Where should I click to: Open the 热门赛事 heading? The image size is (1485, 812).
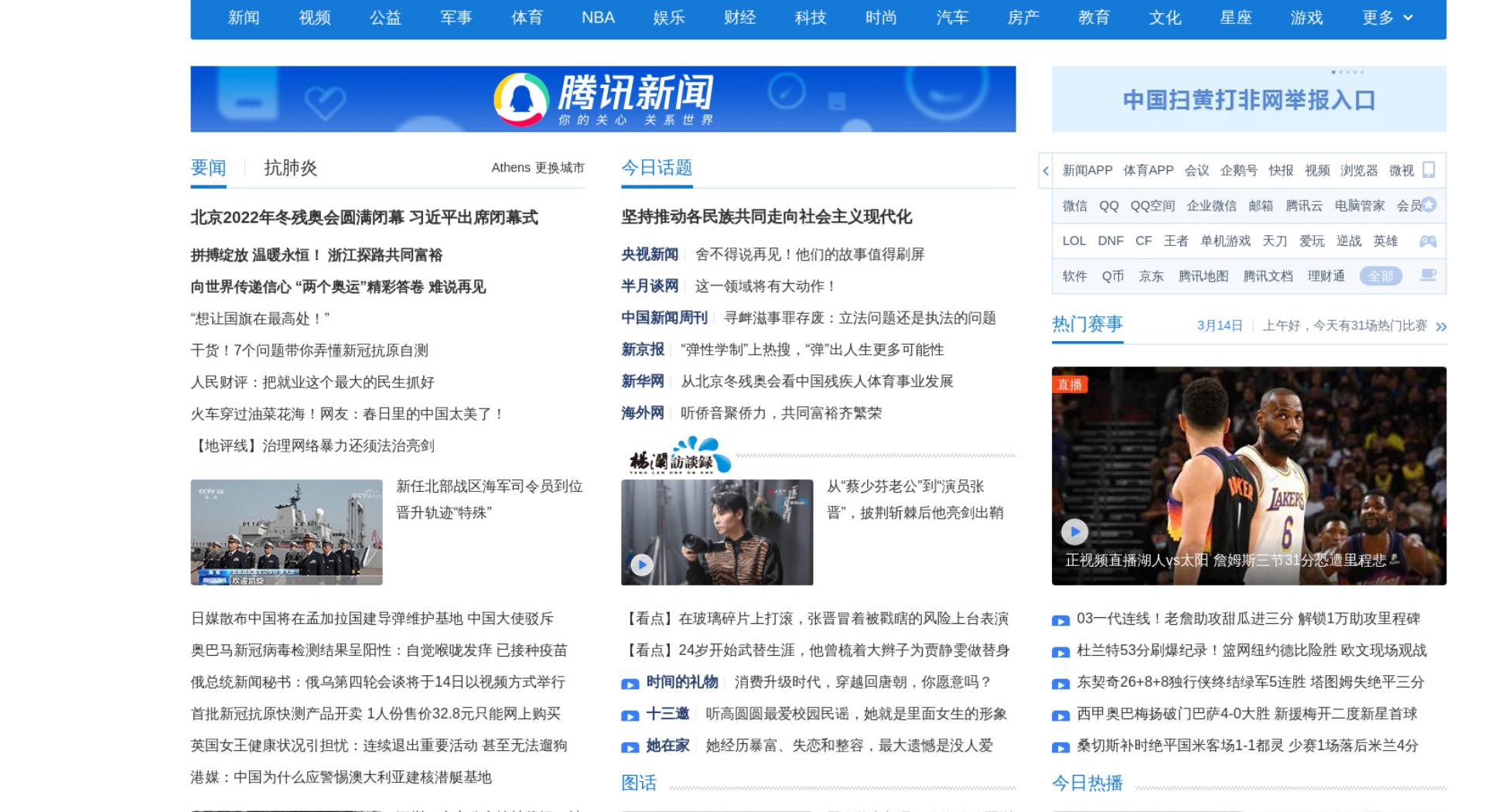pyautogui.click(x=1087, y=324)
